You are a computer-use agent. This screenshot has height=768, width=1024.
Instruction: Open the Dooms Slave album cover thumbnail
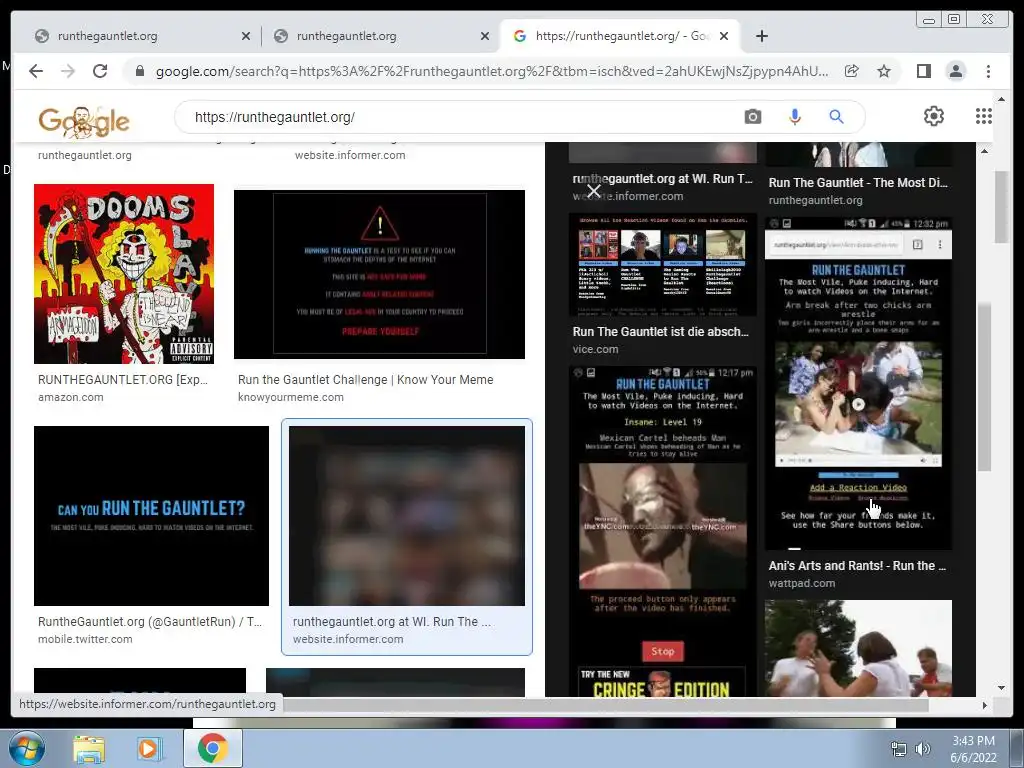[x=124, y=274]
